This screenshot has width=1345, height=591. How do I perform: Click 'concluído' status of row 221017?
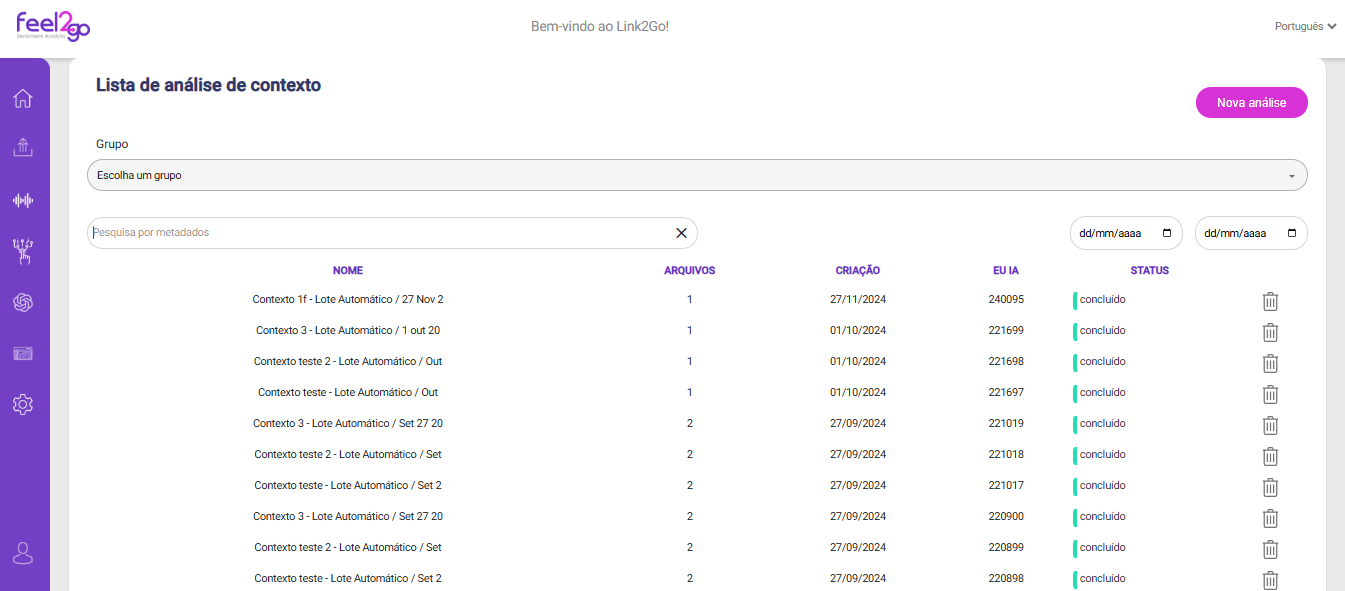[x=1103, y=485]
